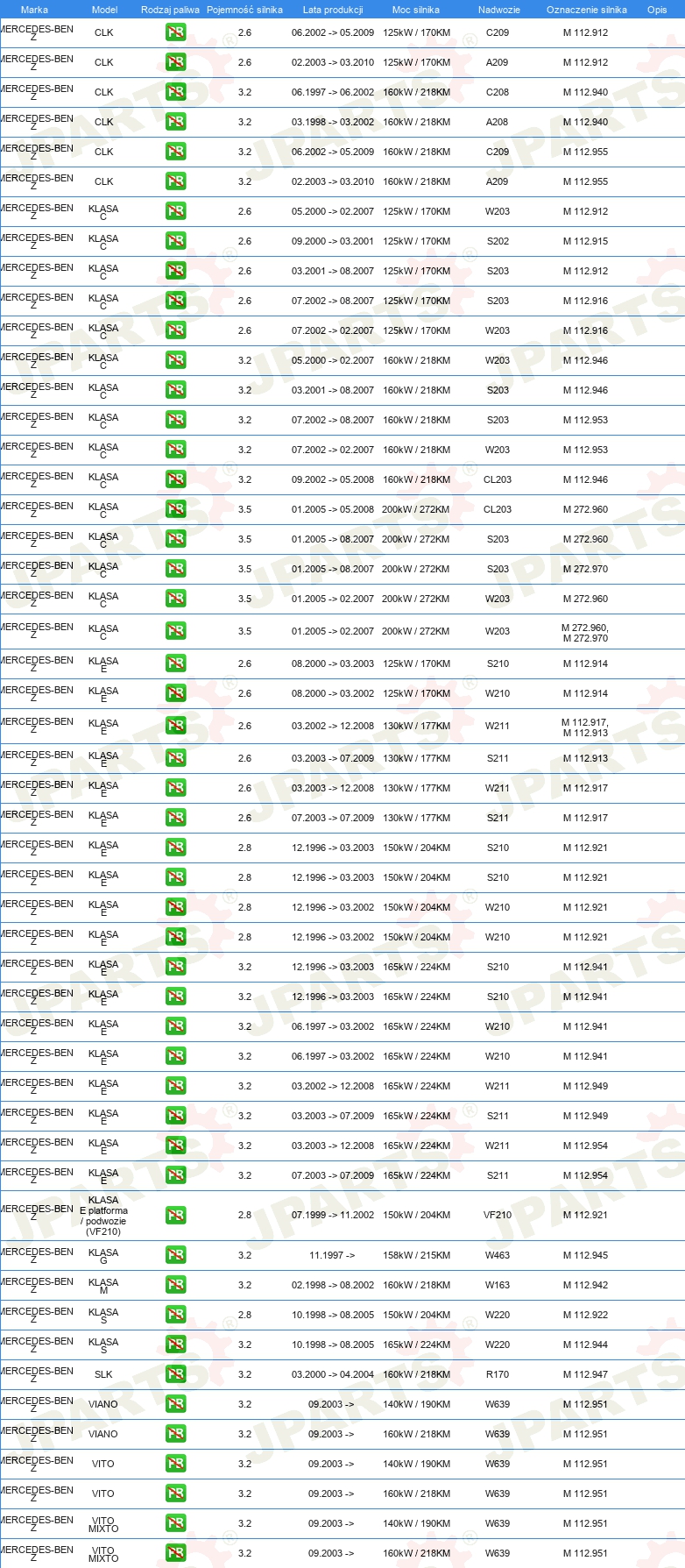Click fuel icon in Klasa S M 112.922 row
Viewport: 685px width, 1568px height.
pos(176,1315)
